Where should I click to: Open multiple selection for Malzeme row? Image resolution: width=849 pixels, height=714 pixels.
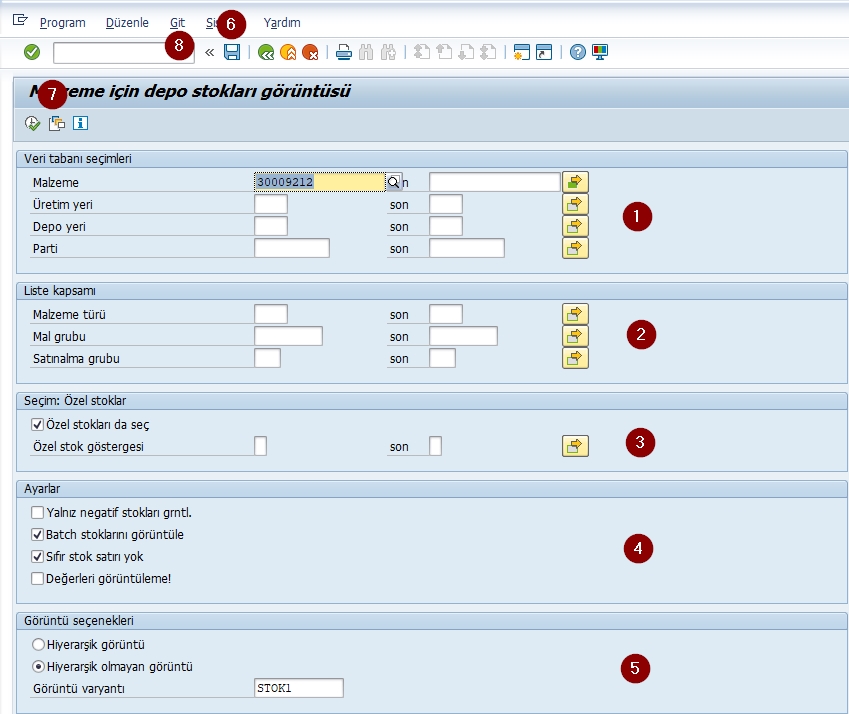pyautogui.click(x=575, y=182)
